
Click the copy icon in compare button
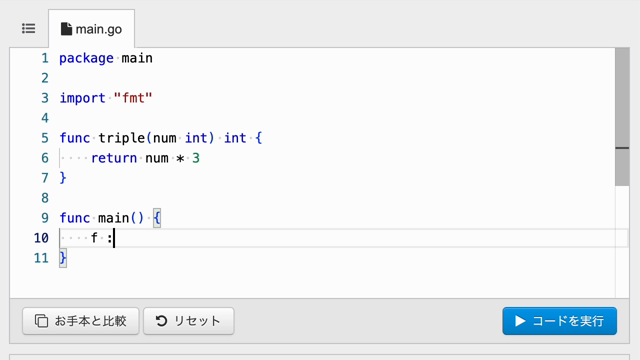[x=41, y=321]
